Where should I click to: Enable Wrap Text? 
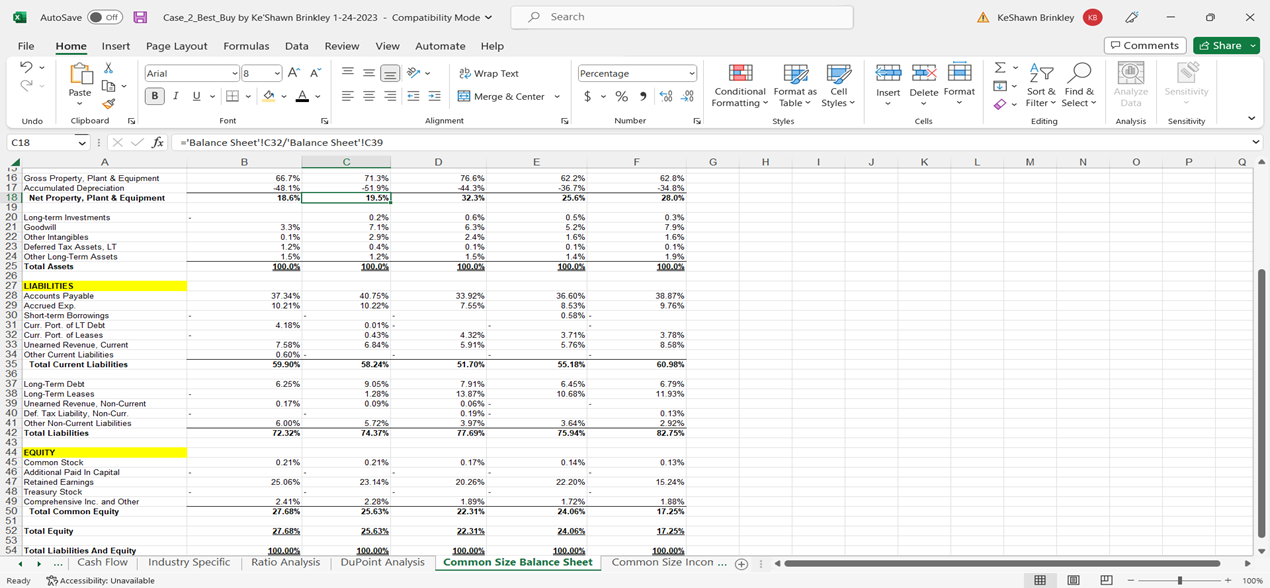pos(488,73)
